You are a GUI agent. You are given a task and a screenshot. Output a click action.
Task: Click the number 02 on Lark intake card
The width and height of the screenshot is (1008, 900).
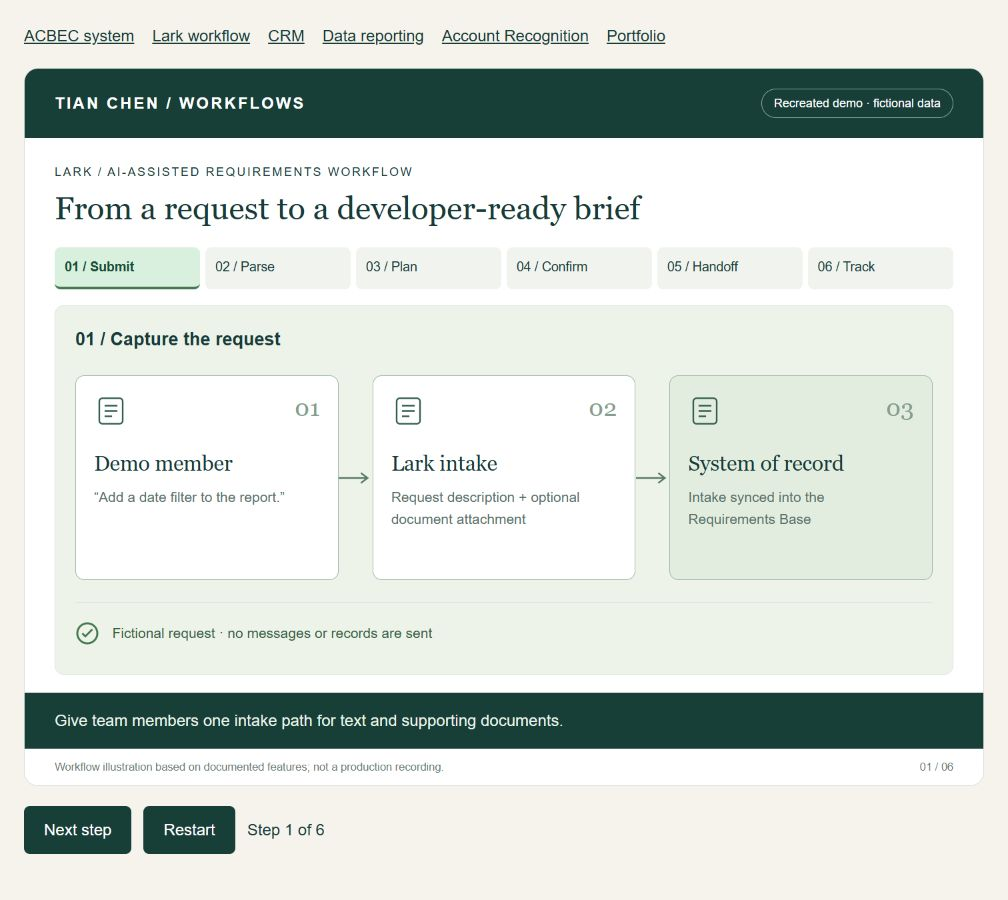pos(603,410)
